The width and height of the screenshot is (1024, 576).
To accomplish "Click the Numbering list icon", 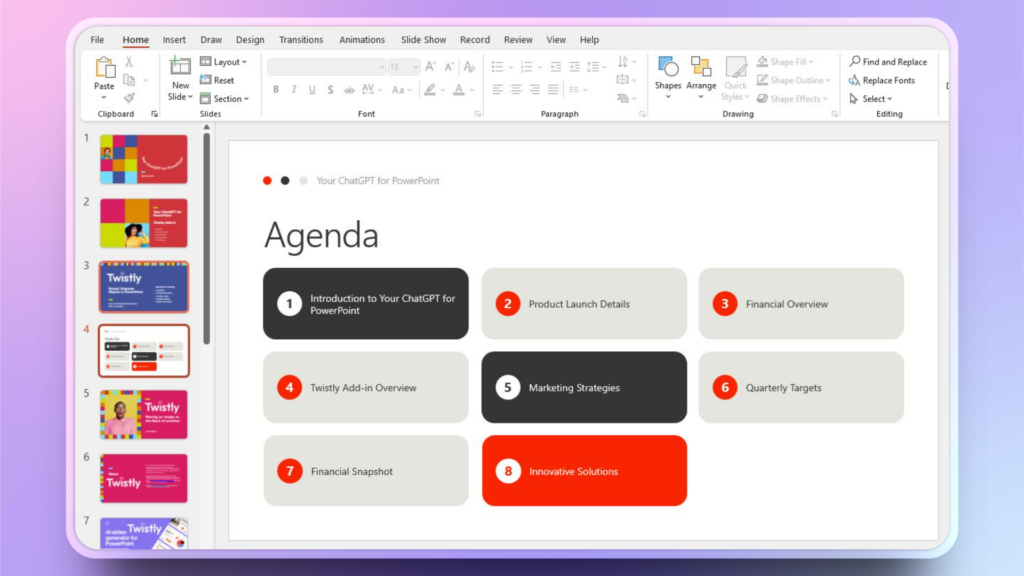I will tap(526, 67).
